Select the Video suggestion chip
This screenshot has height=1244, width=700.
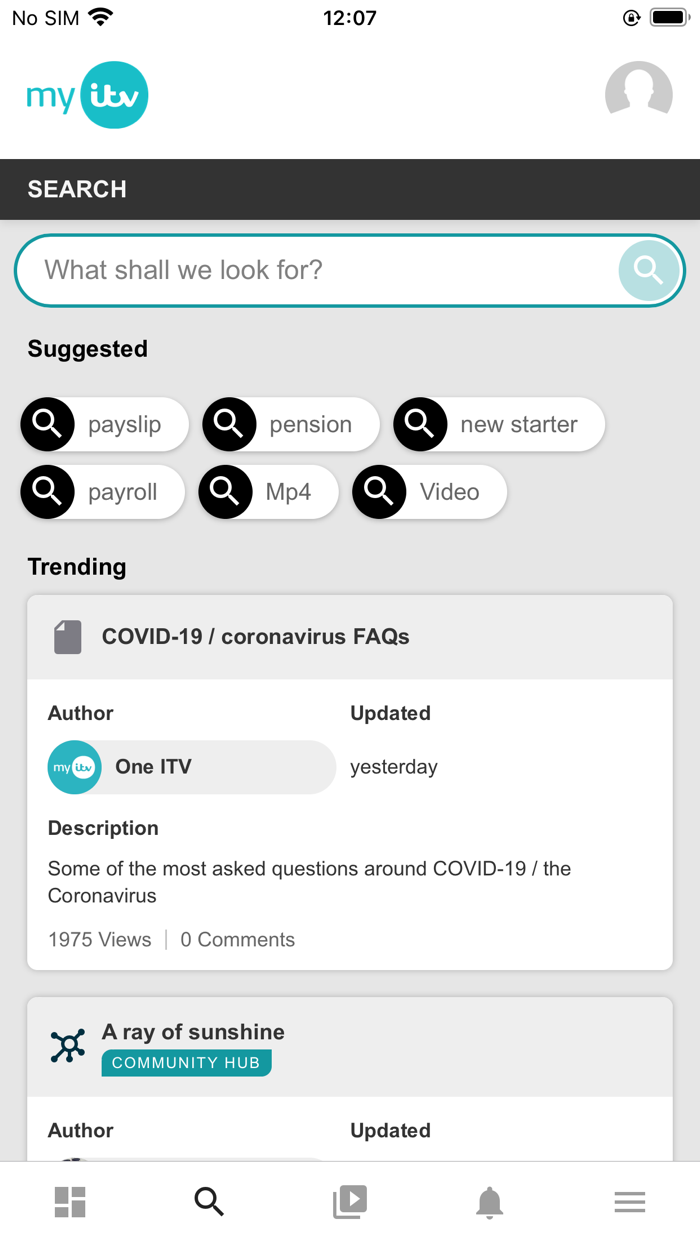click(x=428, y=492)
